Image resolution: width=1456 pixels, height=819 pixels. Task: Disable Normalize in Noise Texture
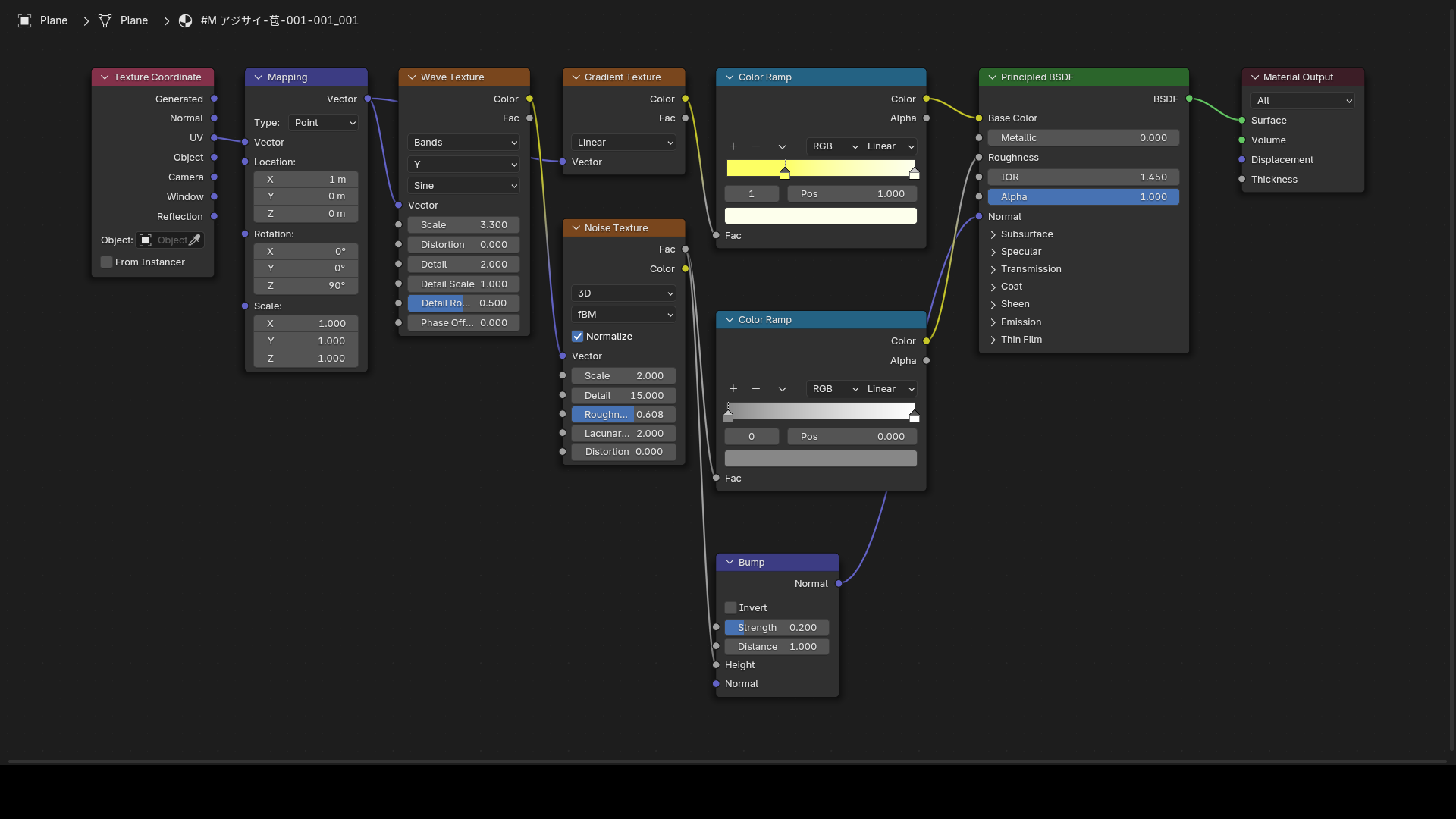(x=578, y=337)
